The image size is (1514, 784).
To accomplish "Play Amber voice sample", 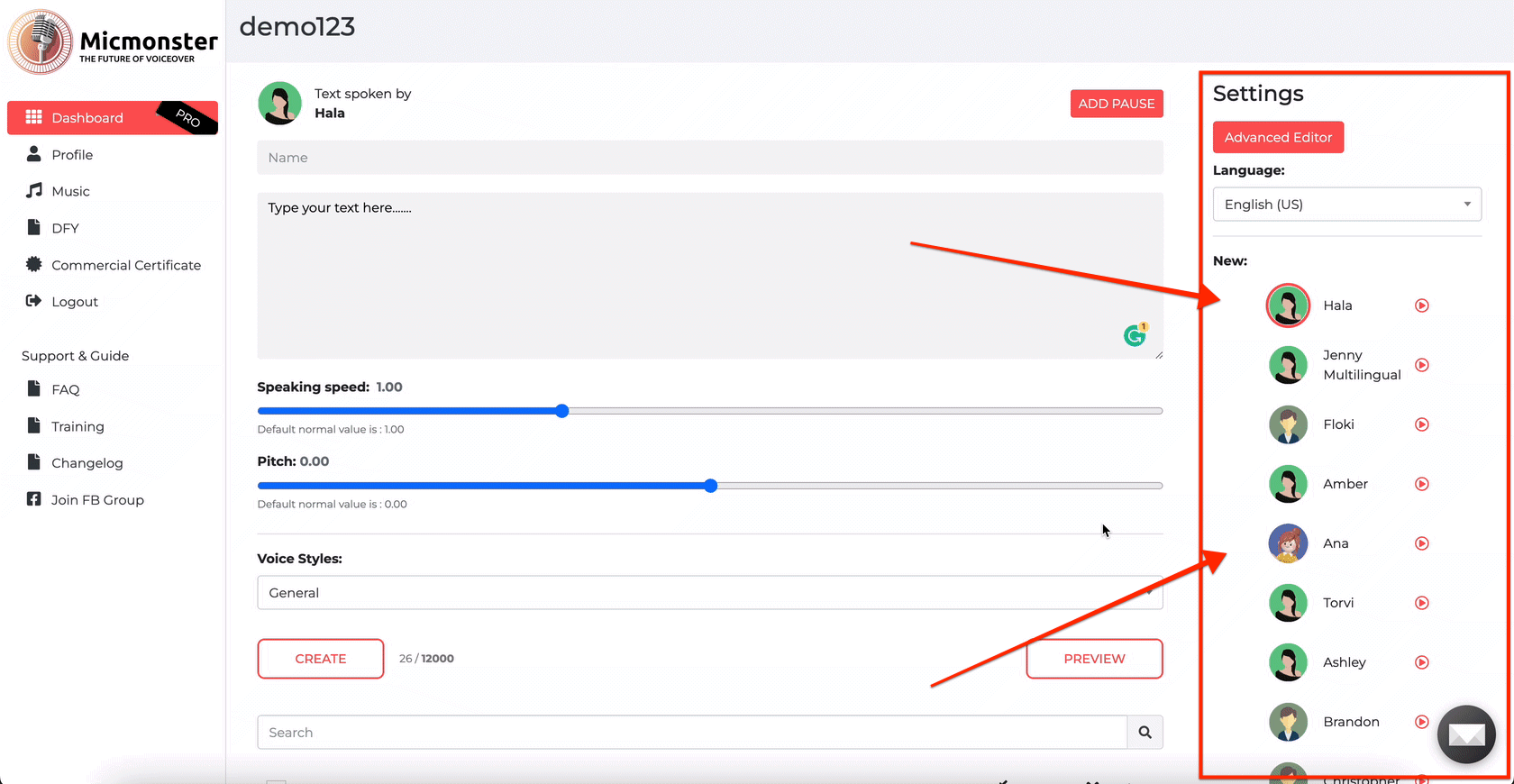I will point(1421,484).
